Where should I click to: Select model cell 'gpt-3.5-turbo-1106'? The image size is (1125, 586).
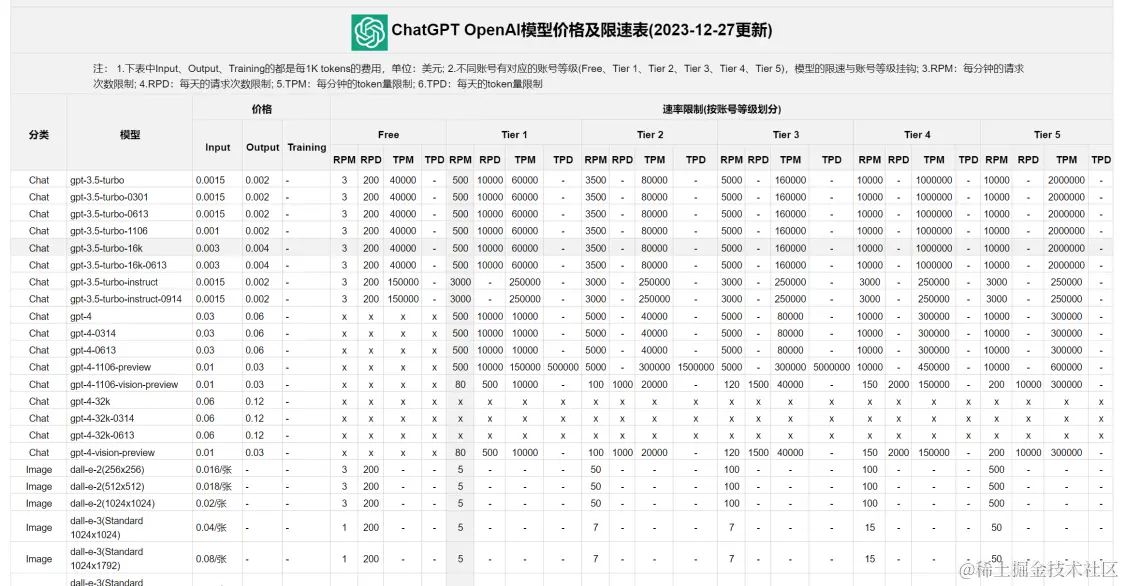pos(109,231)
